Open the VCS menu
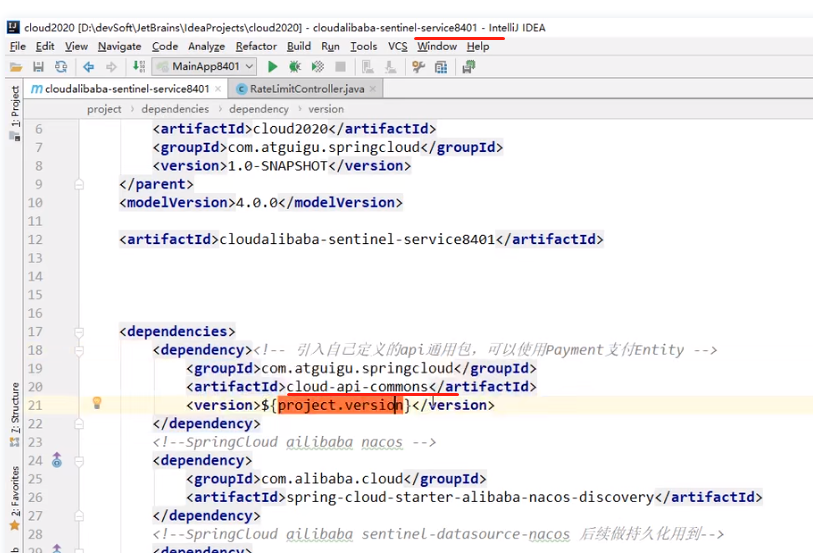 (398, 46)
